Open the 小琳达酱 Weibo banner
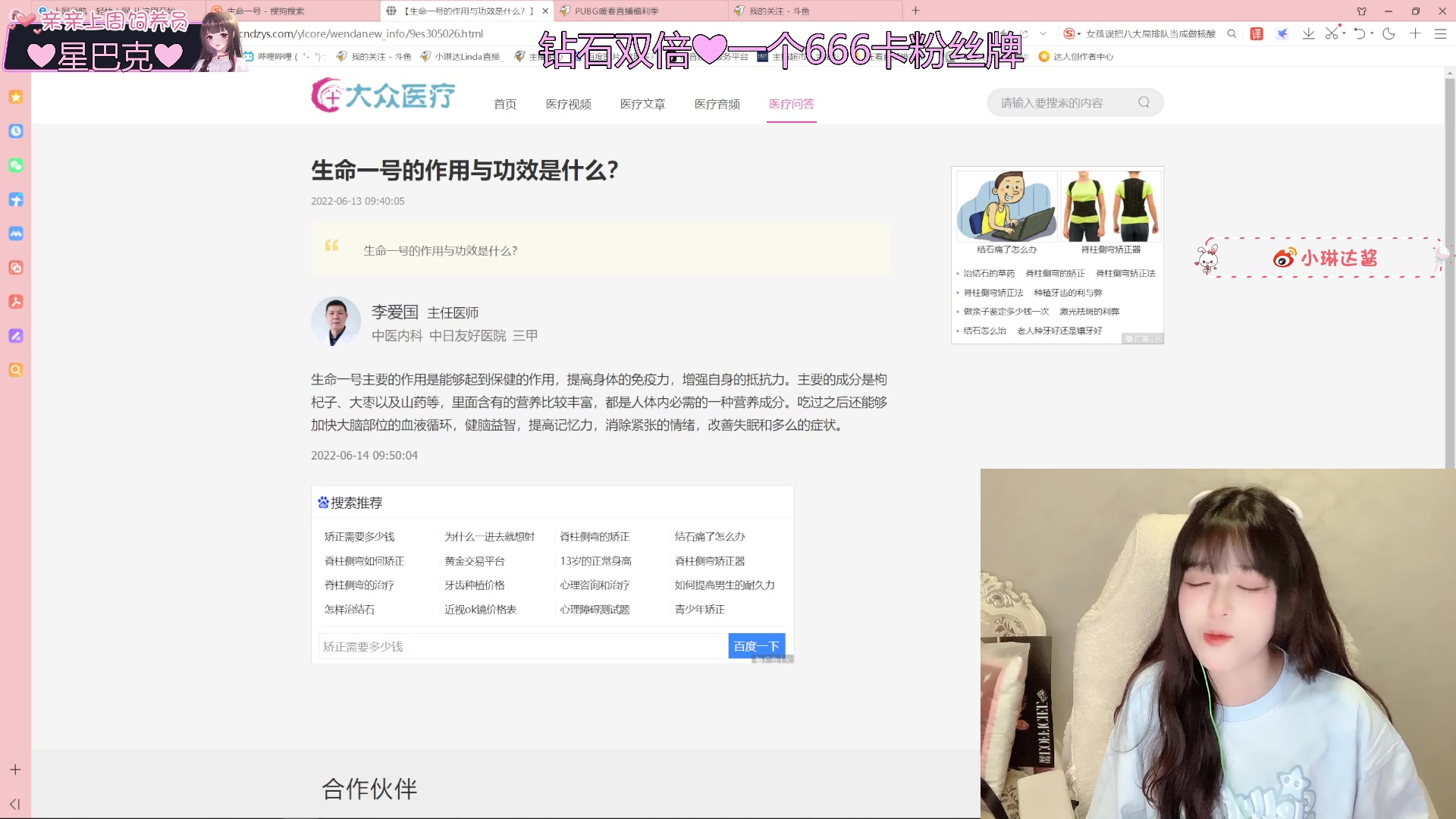Image resolution: width=1456 pixels, height=819 pixels. click(1323, 258)
